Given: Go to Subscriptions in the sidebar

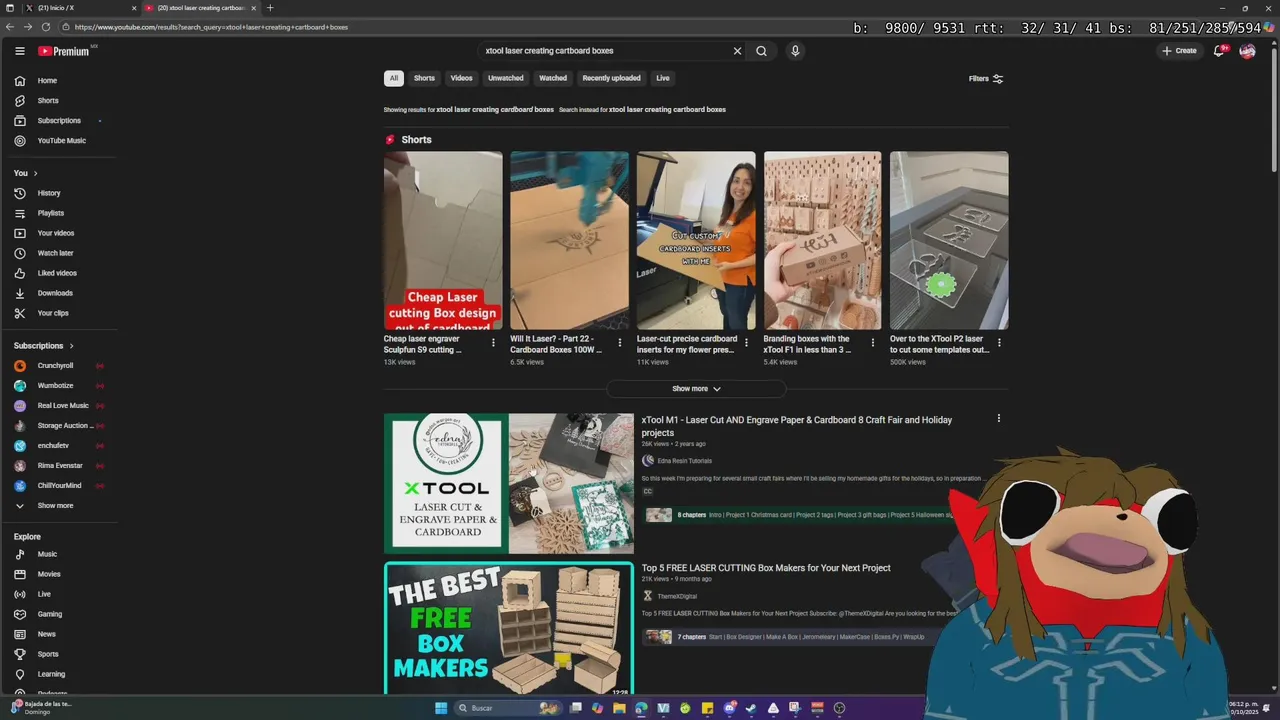Looking at the screenshot, I should click(x=59, y=121).
